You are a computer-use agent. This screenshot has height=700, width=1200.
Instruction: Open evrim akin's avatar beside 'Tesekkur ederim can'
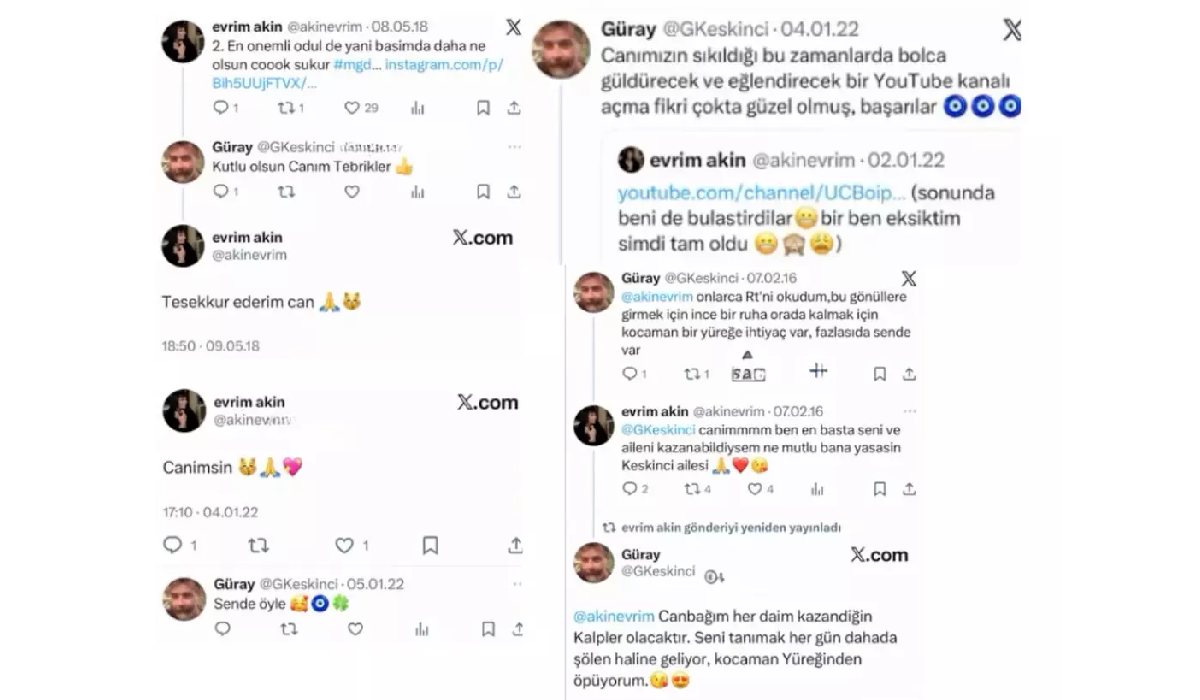click(184, 246)
